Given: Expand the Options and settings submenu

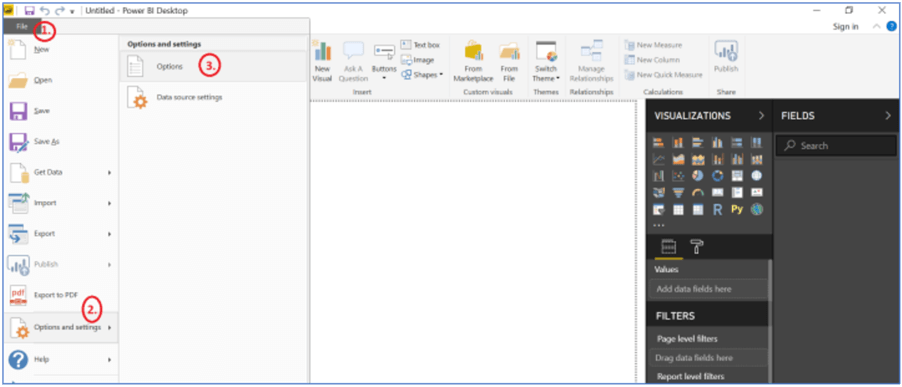Looking at the screenshot, I should [60, 327].
